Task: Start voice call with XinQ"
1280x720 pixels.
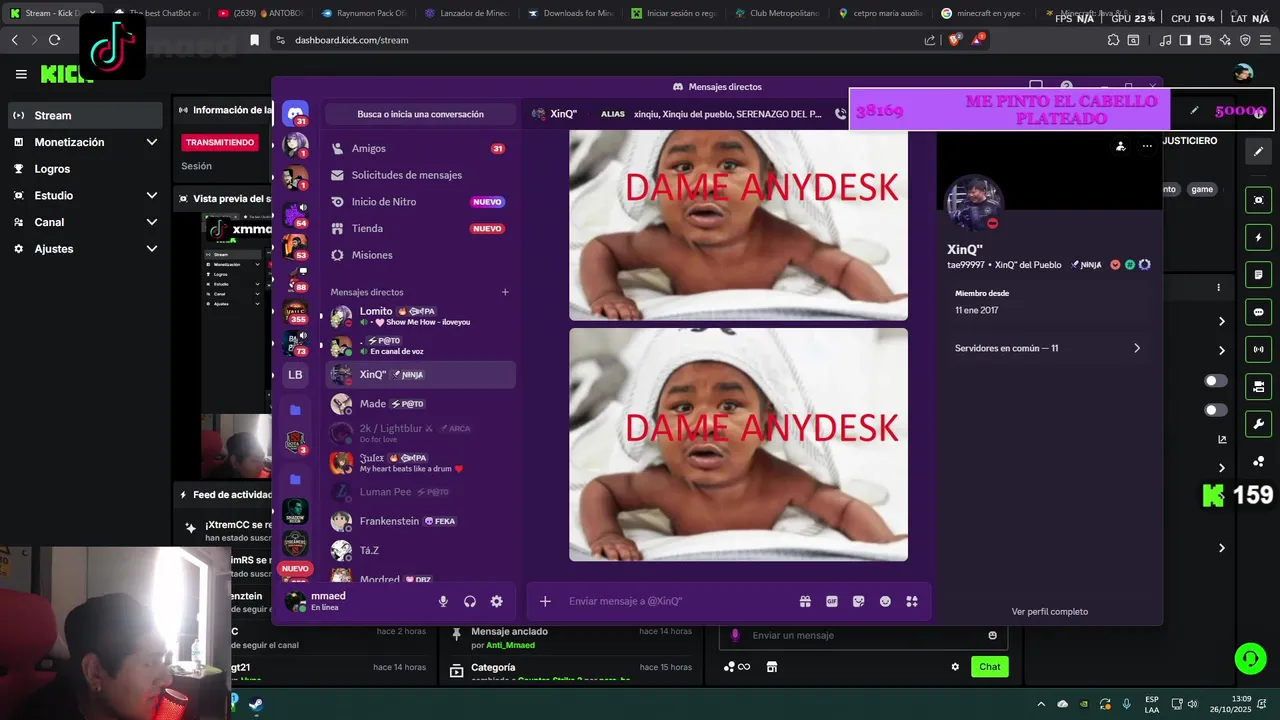Action: [840, 114]
